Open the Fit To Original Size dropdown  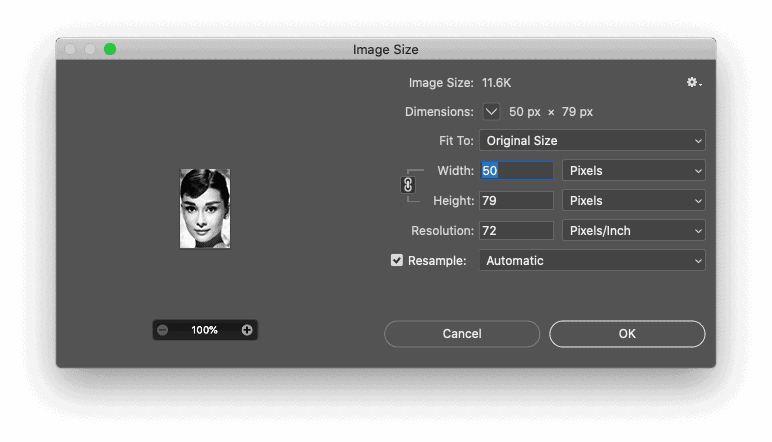tap(592, 141)
